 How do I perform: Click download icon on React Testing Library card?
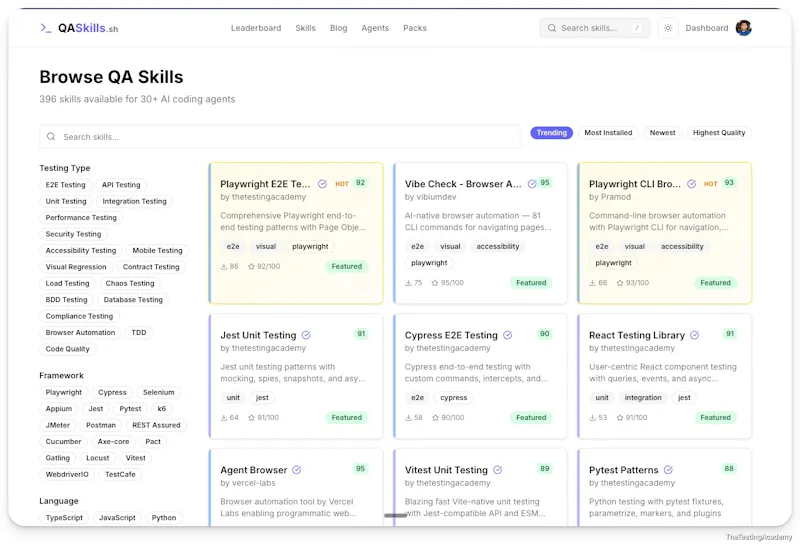coord(592,417)
